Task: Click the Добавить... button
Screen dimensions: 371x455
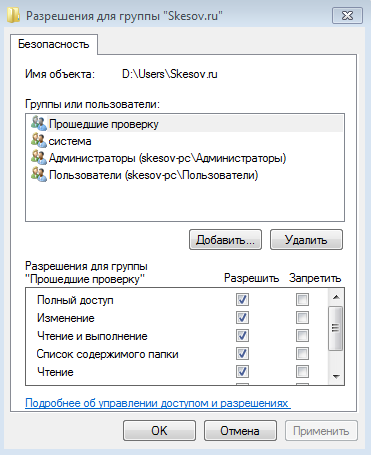Action: pyautogui.click(x=225, y=240)
